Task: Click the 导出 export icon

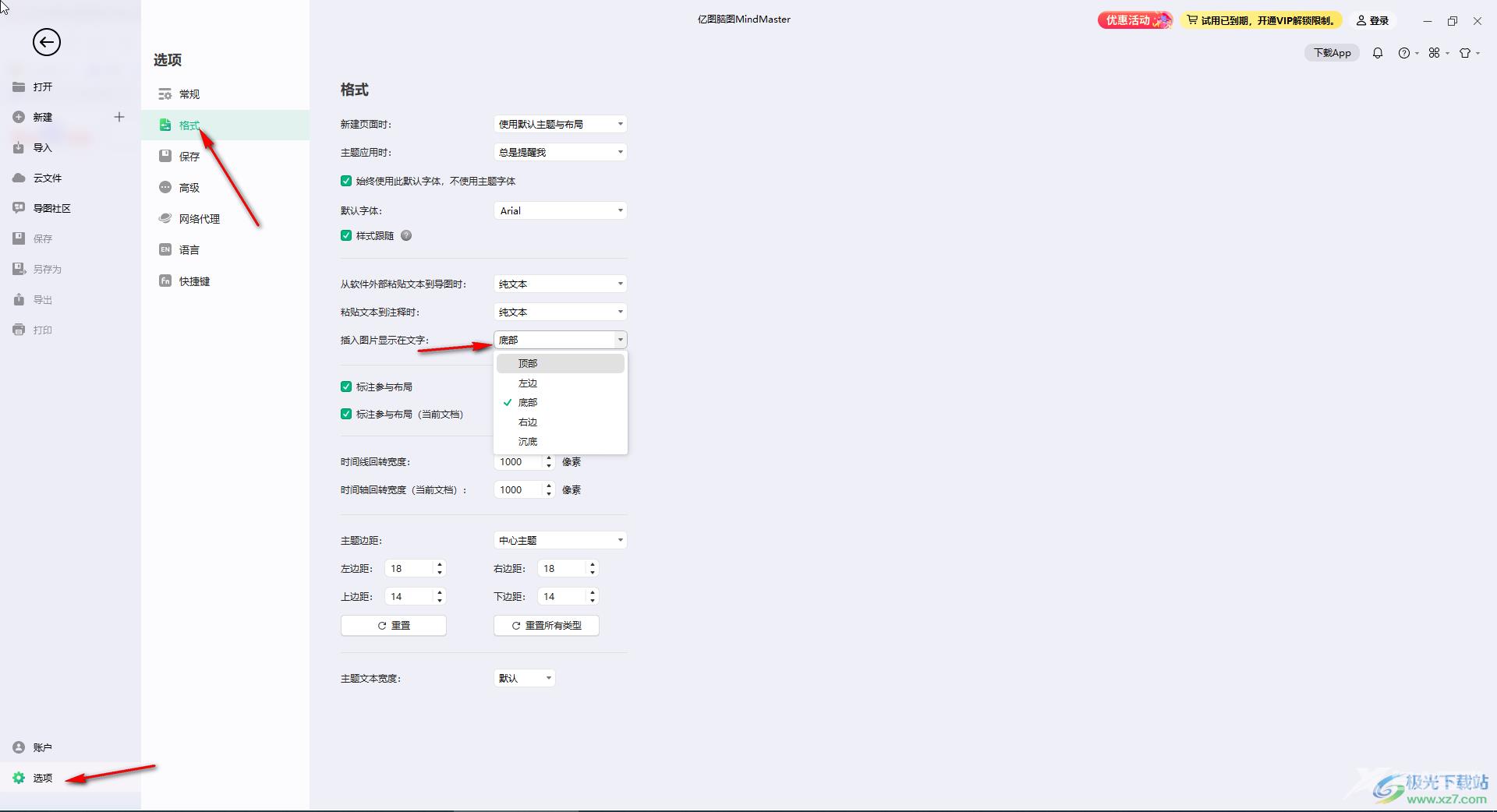Action: point(19,299)
